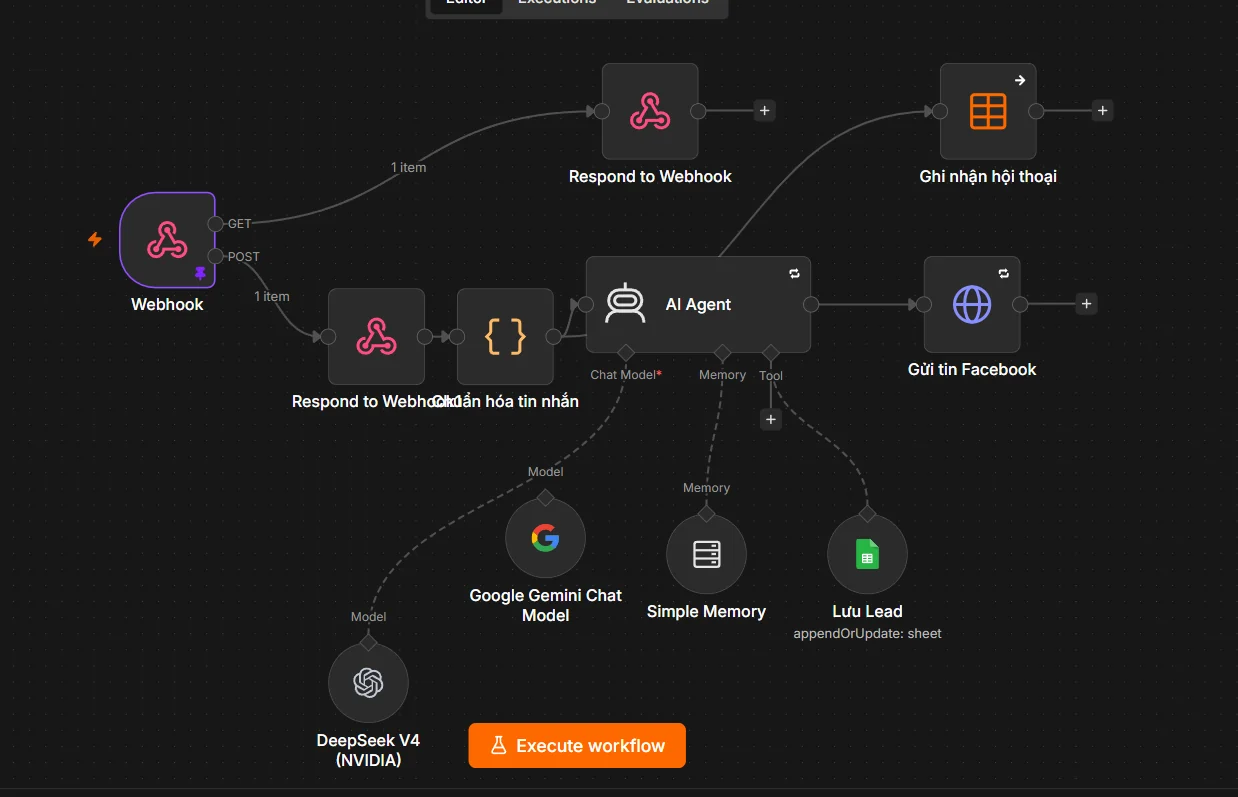The image size is (1238, 797).
Task: Click the 'Lưu Lead' node label
Action: pos(867,611)
